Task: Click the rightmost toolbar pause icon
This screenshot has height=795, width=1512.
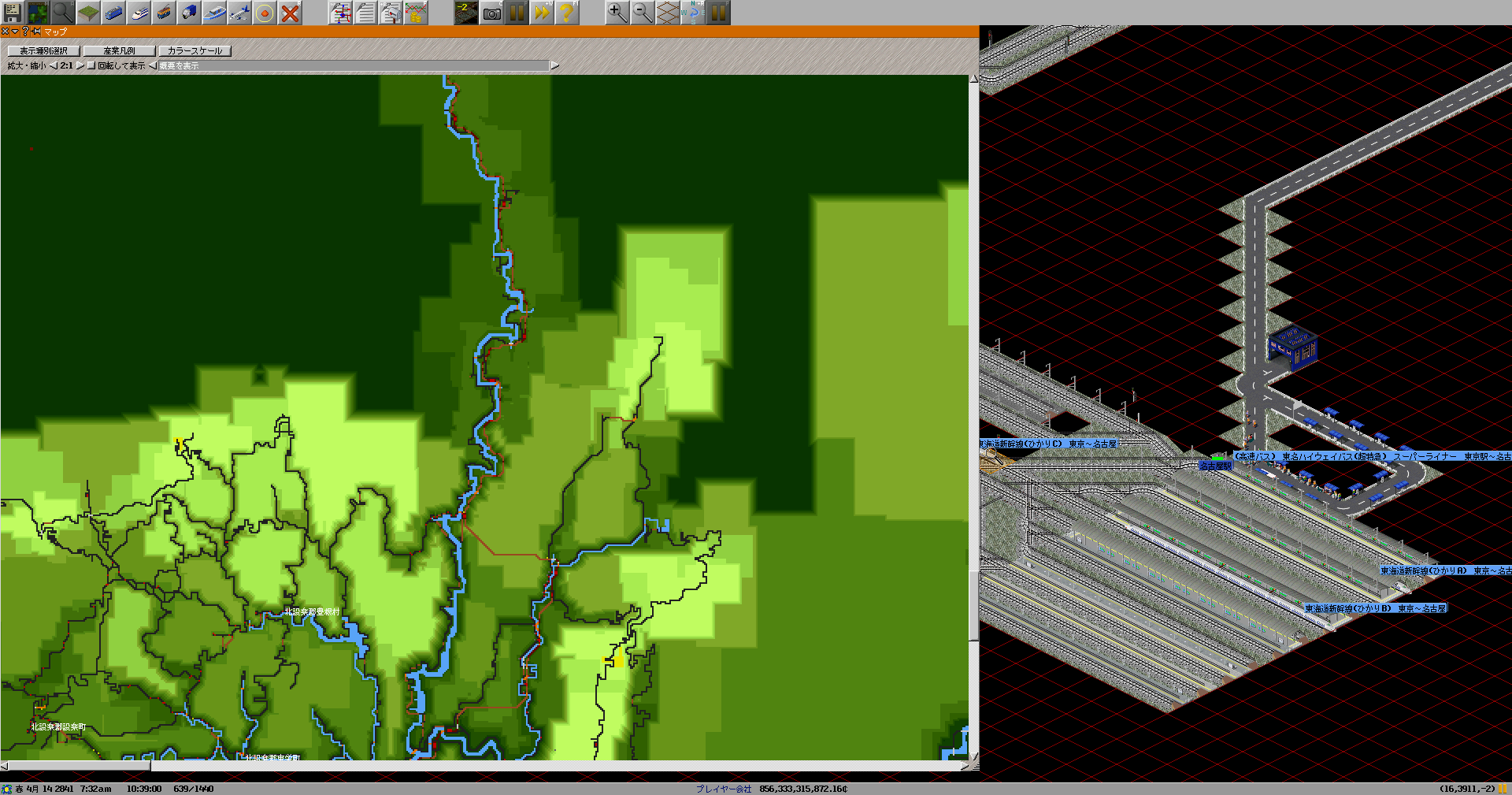Action: [718, 13]
